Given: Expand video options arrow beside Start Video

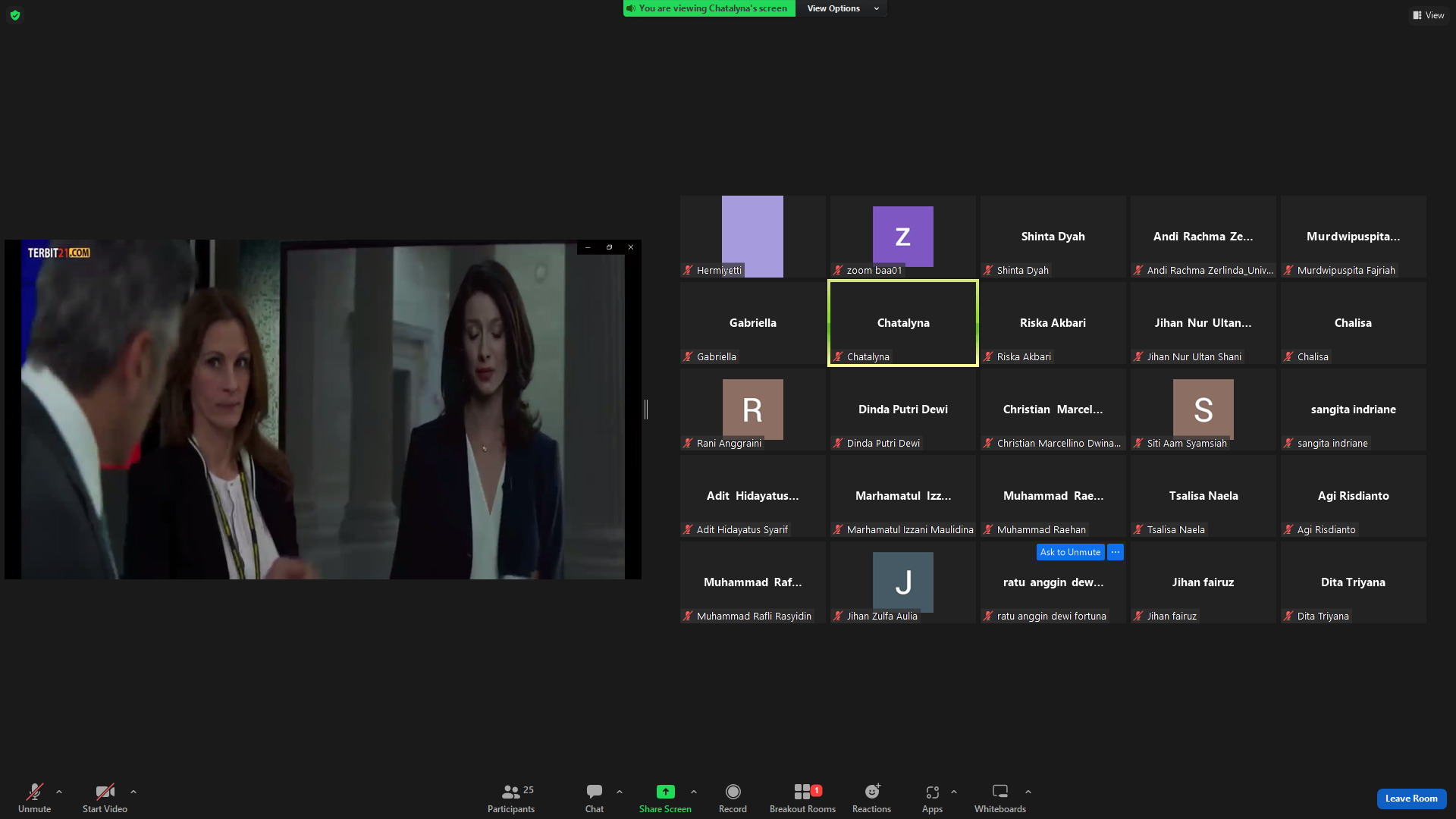Looking at the screenshot, I should tap(133, 792).
